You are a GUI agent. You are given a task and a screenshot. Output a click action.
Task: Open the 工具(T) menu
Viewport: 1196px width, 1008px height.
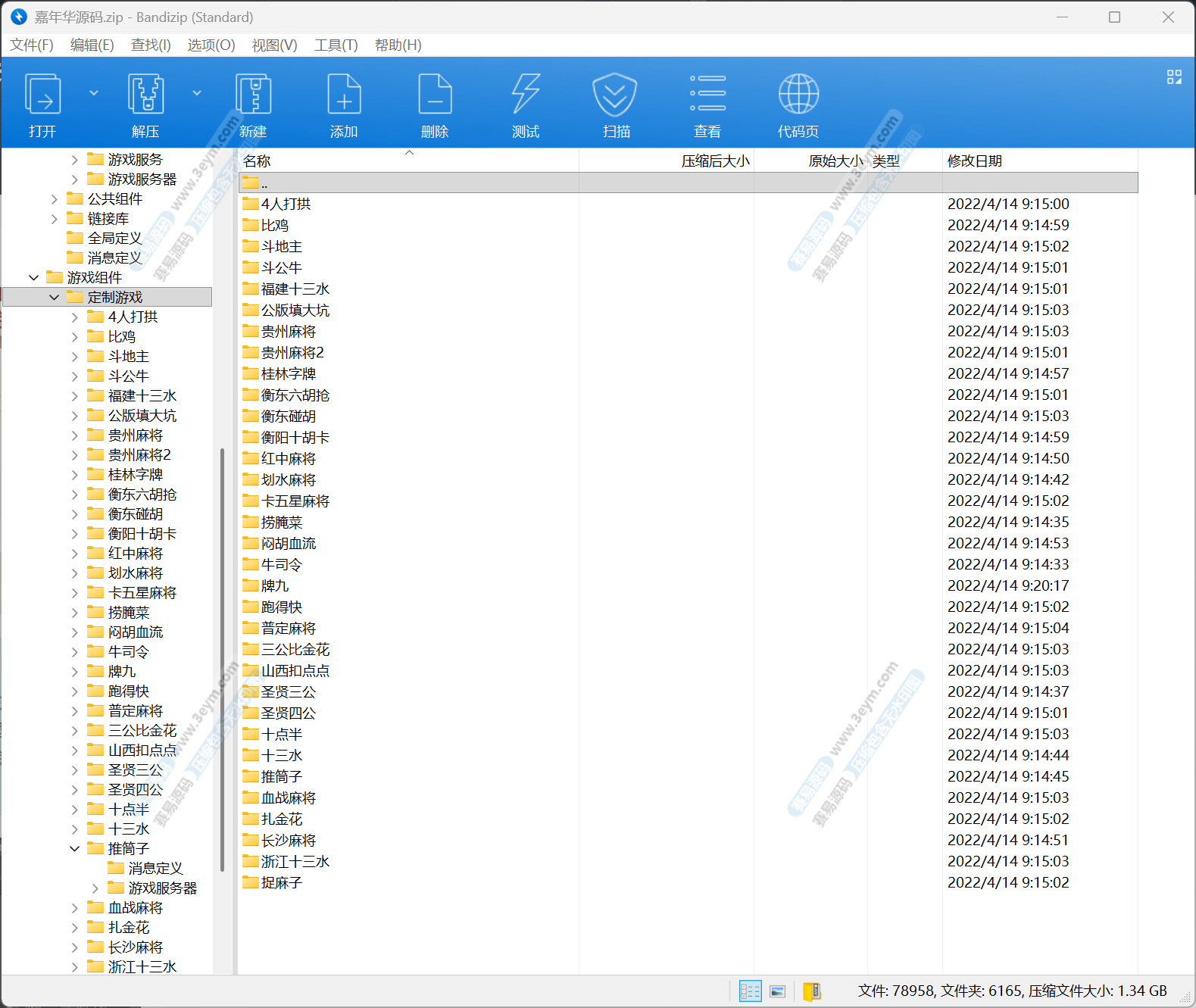tap(336, 45)
